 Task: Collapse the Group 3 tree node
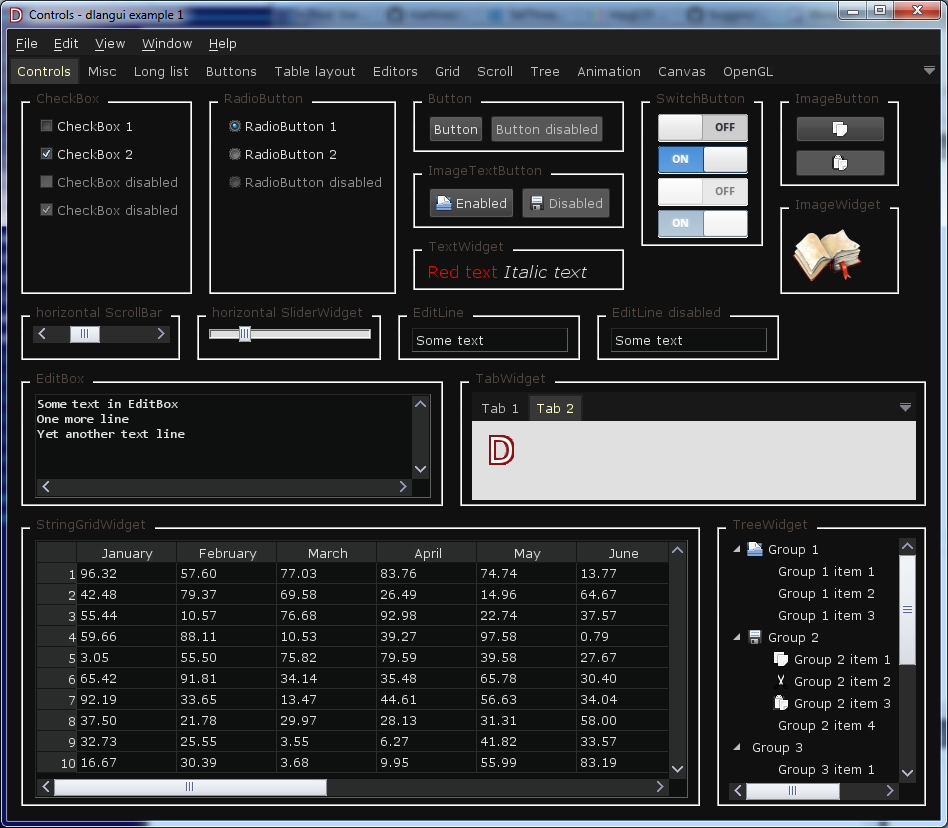point(737,747)
